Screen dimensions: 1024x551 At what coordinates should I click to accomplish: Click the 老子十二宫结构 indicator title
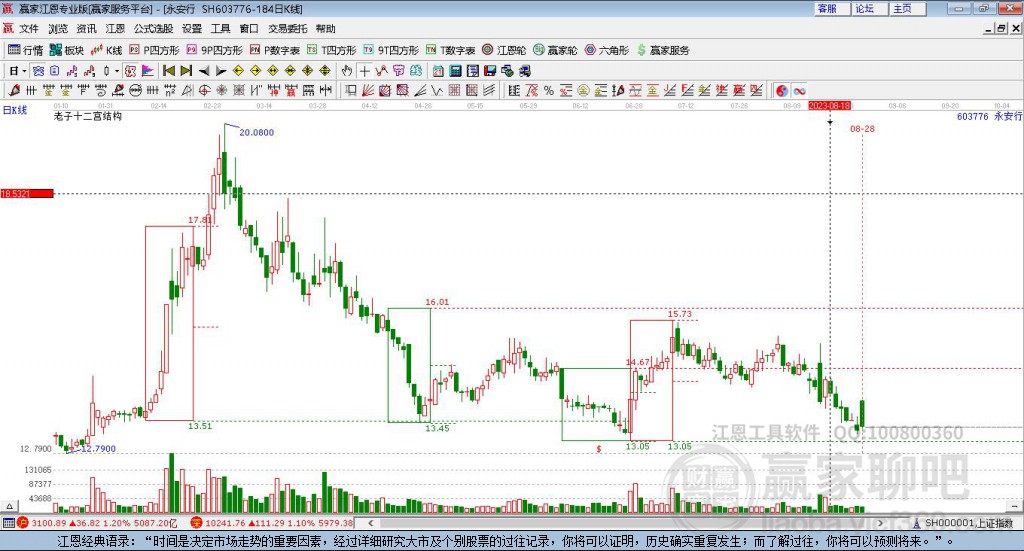[x=88, y=116]
